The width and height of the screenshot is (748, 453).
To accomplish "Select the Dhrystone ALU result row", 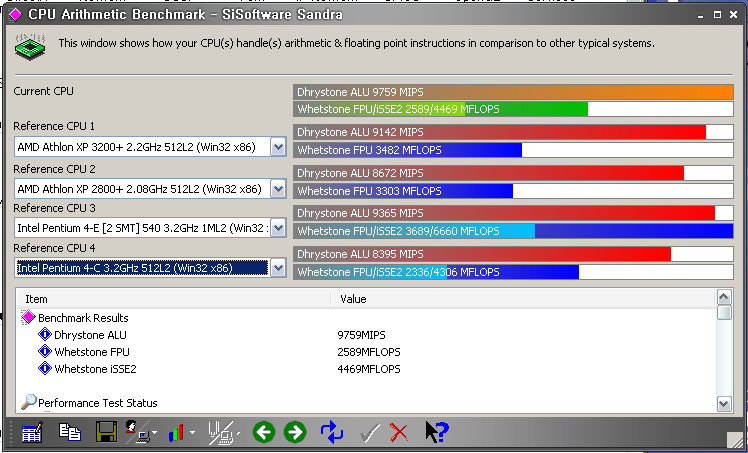I will click(366, 335).
